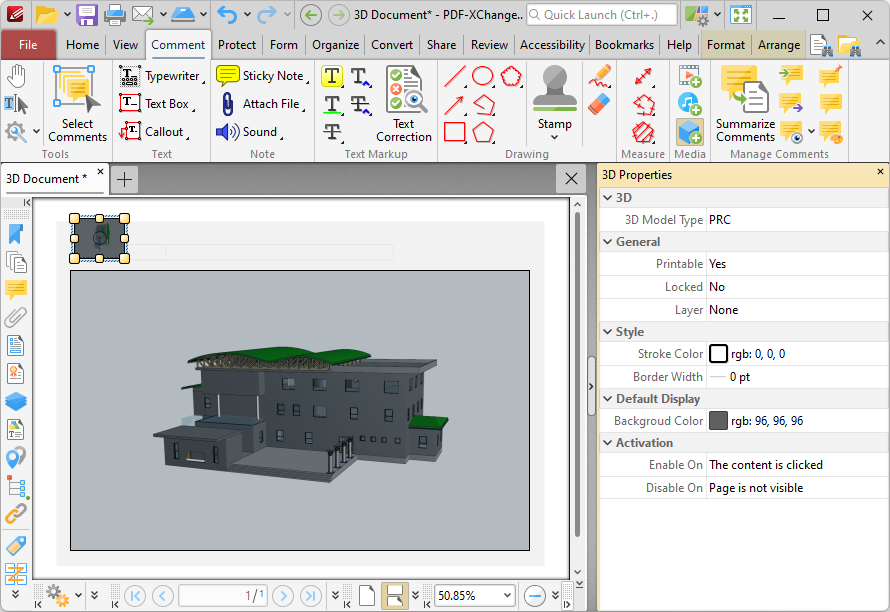Click the Quick Launch search field
This screenshot has height=612, width=890.
pyautogui.click(x=602, y=15)
